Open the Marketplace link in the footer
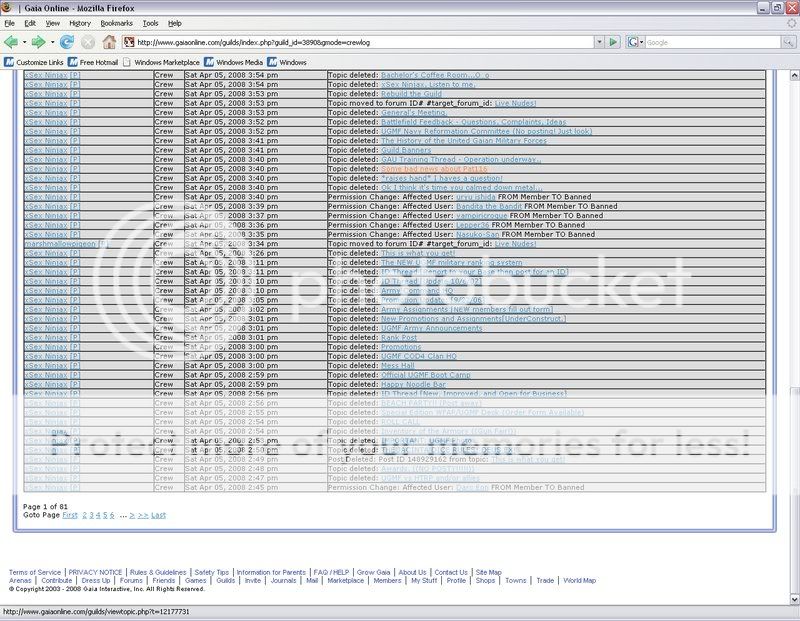800x621 pixels. pyautogui.click(x=346, y=580)
